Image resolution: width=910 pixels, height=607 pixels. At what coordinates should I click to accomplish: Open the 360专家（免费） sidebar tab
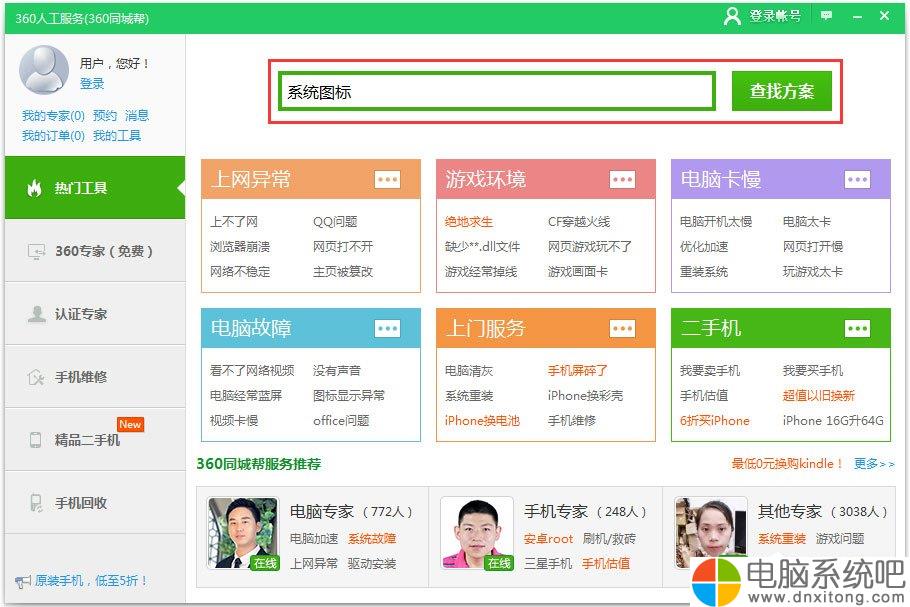click(x=95, y=251)
